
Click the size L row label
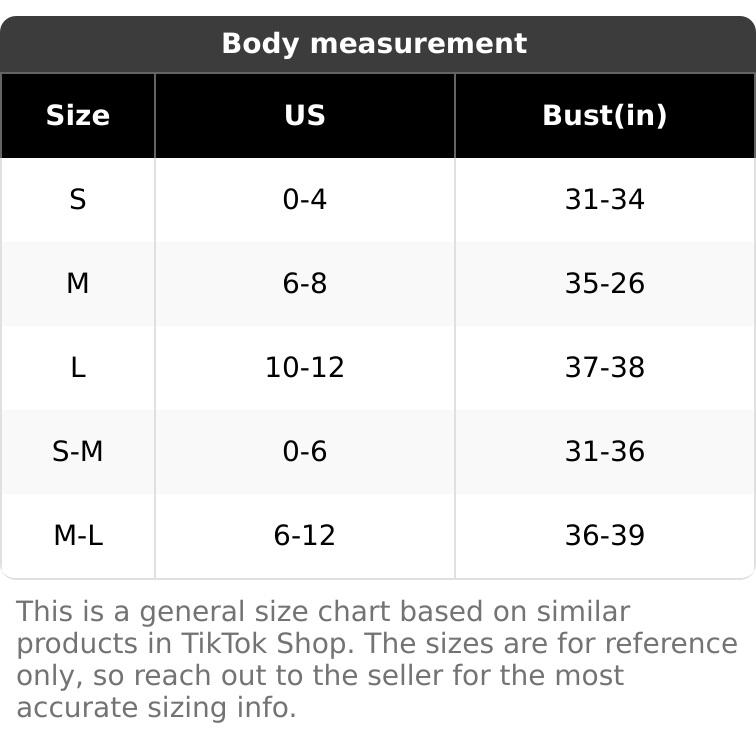[x=78, y=368]
